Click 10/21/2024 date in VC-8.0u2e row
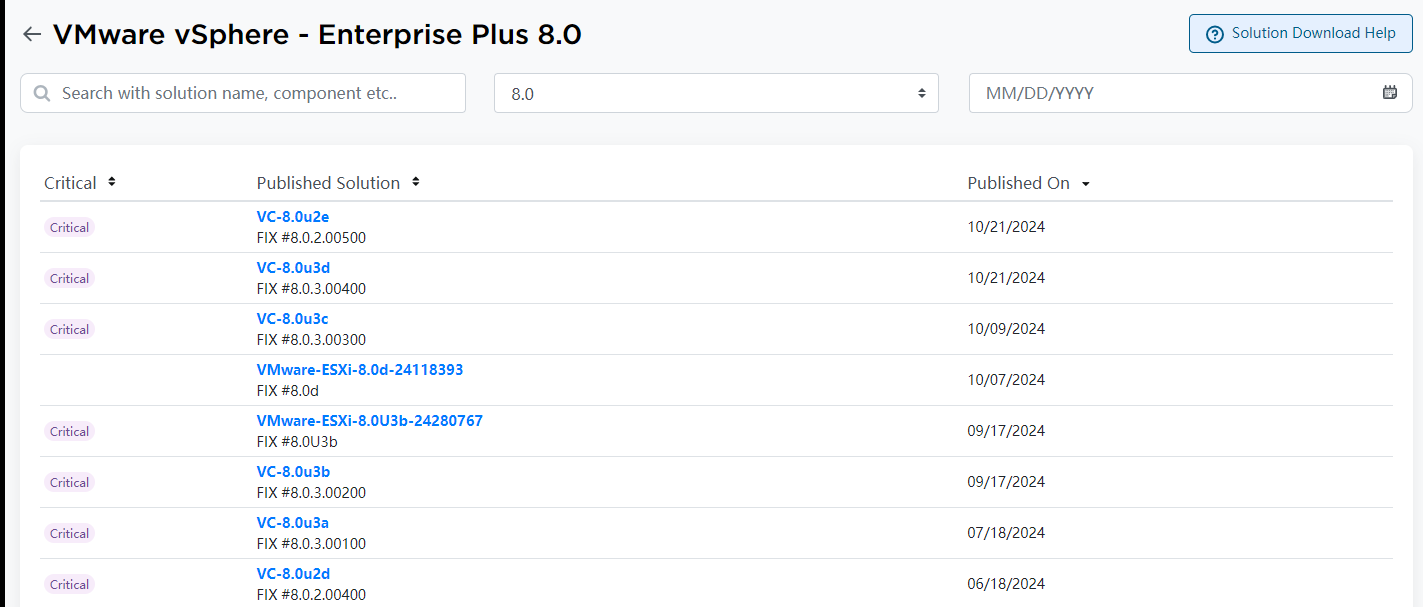1423x607 pixels. pos(1006,227)
